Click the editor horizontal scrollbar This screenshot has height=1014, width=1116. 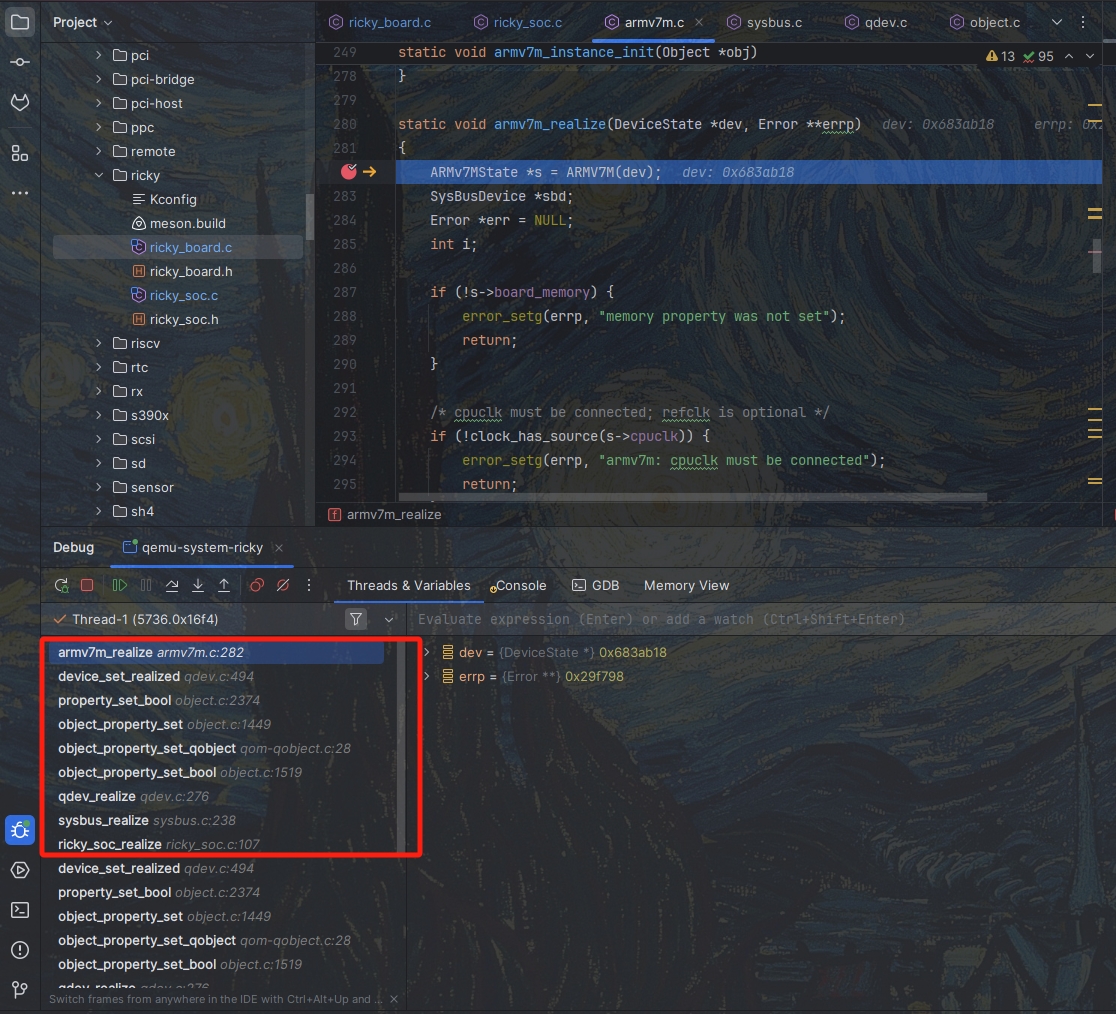tap(692, 497)
